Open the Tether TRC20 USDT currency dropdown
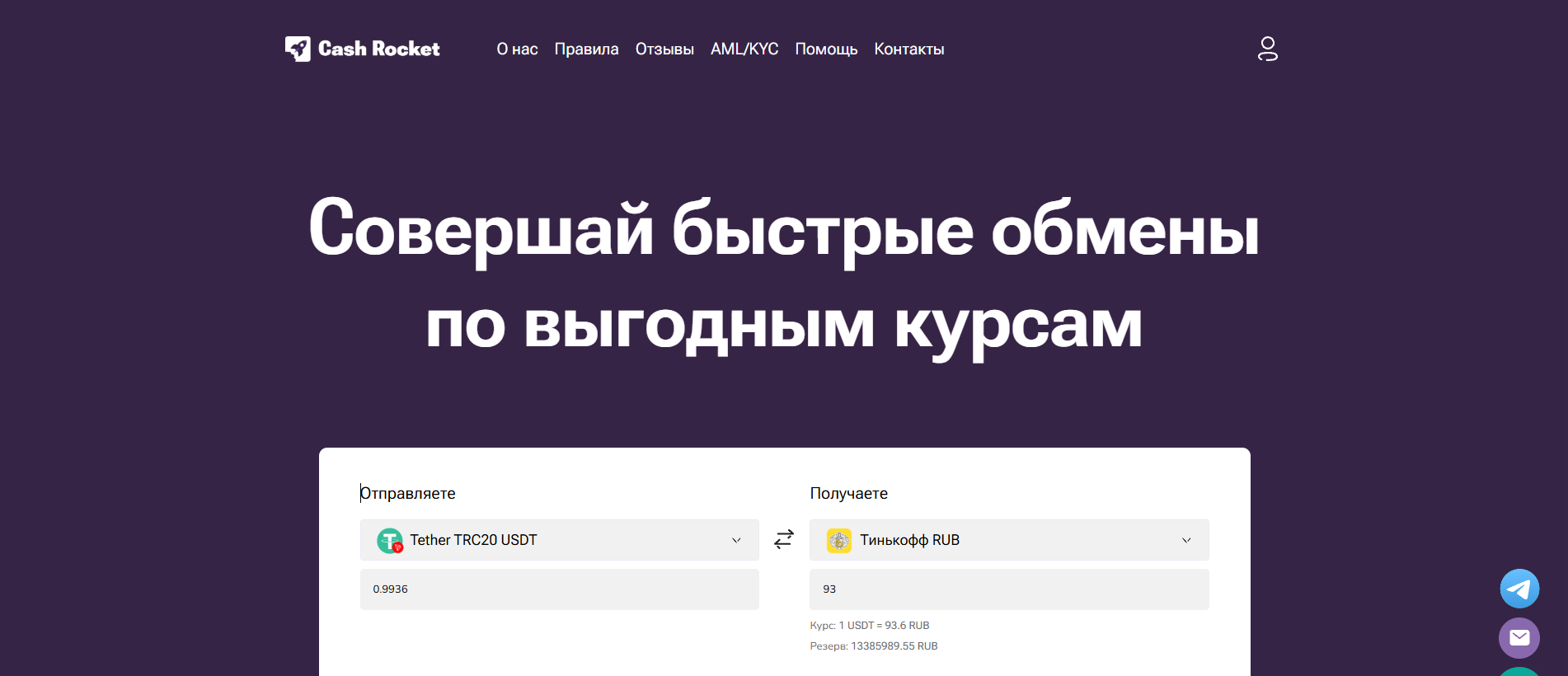This screenshot has width=1568, height=676. 559,540
